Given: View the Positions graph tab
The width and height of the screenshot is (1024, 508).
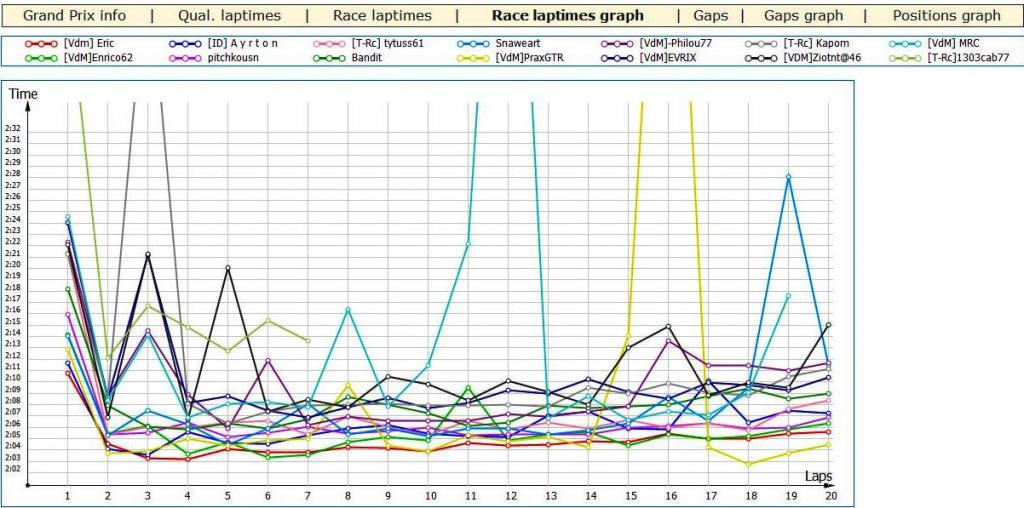Looking at the screenshot, I should [946, 16].
